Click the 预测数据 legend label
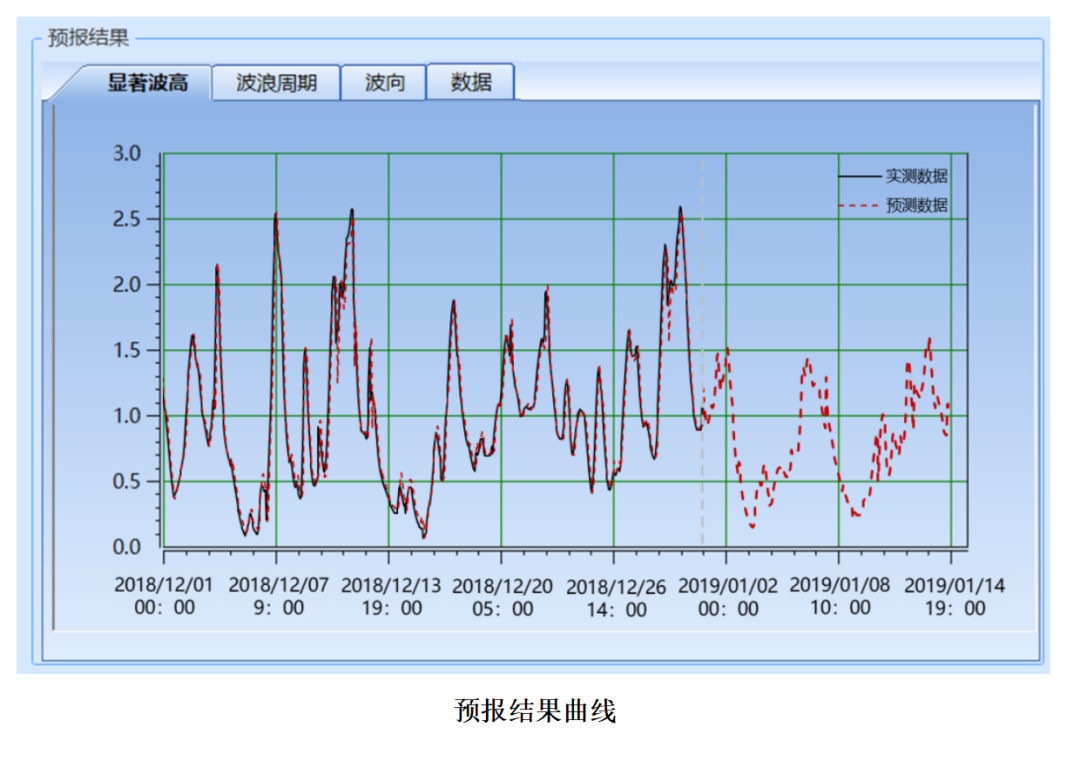 tap(916, 205)
